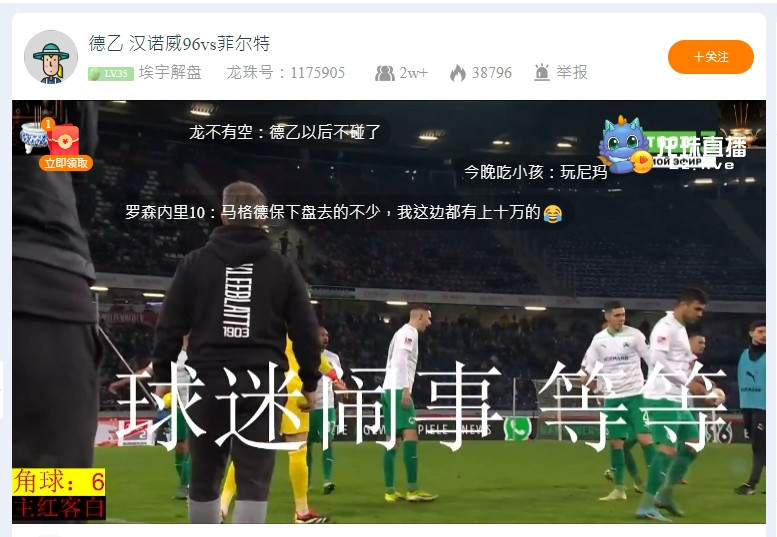Click the 主红客白 overlay label
The height and width of the screenshot is (537, 777).
59,508
